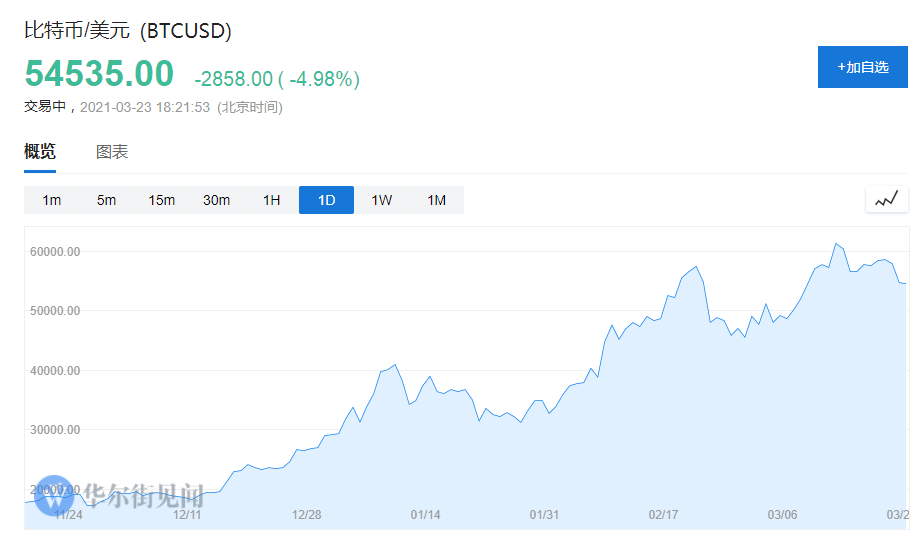Set chart interval to 15m
The width and height of the screenshot is (912, 537).
pos(162,200)
